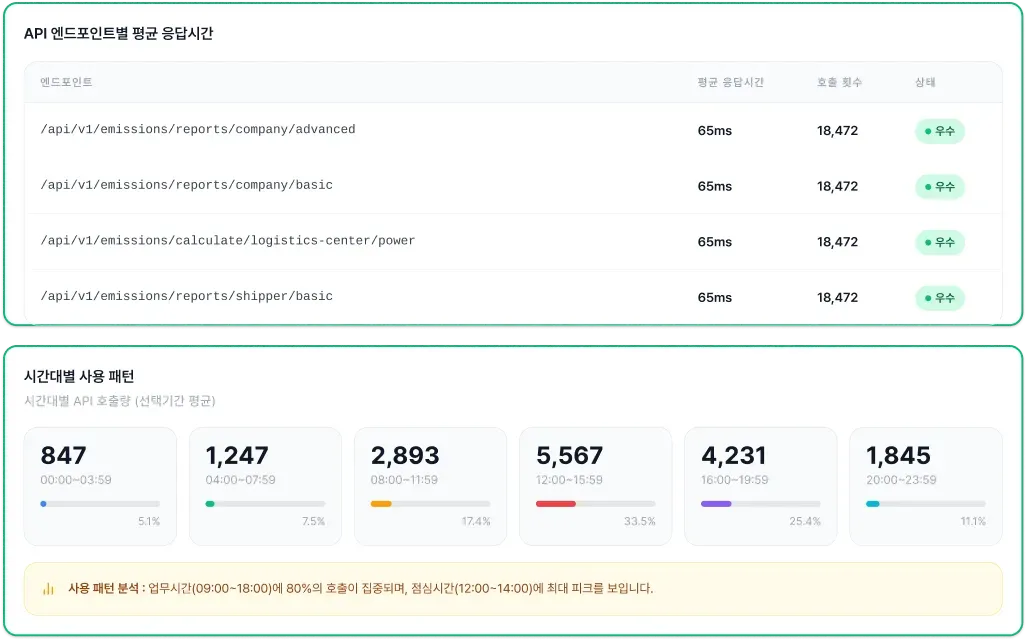The image size is (1027, 641).
Task: Click the 4,231 value in 16:00~19:59 card
Action: pyautogui.click(x=734, y=455)
